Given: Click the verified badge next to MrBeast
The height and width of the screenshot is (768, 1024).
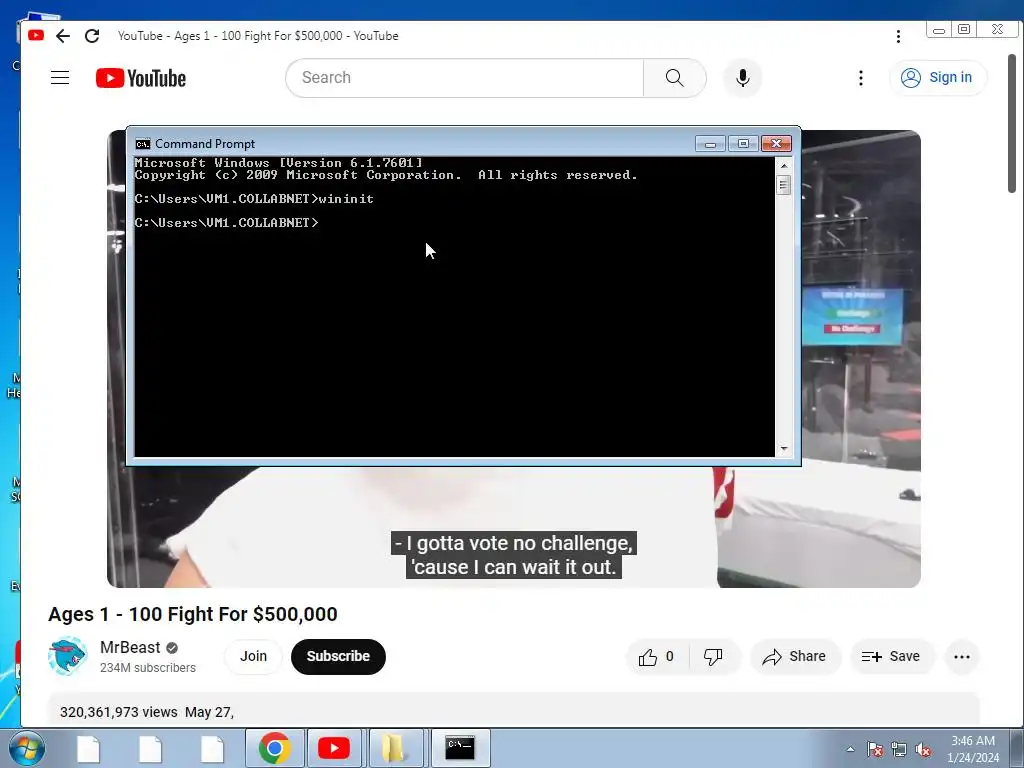Looking at the screenshot, I should coord(172,648).
